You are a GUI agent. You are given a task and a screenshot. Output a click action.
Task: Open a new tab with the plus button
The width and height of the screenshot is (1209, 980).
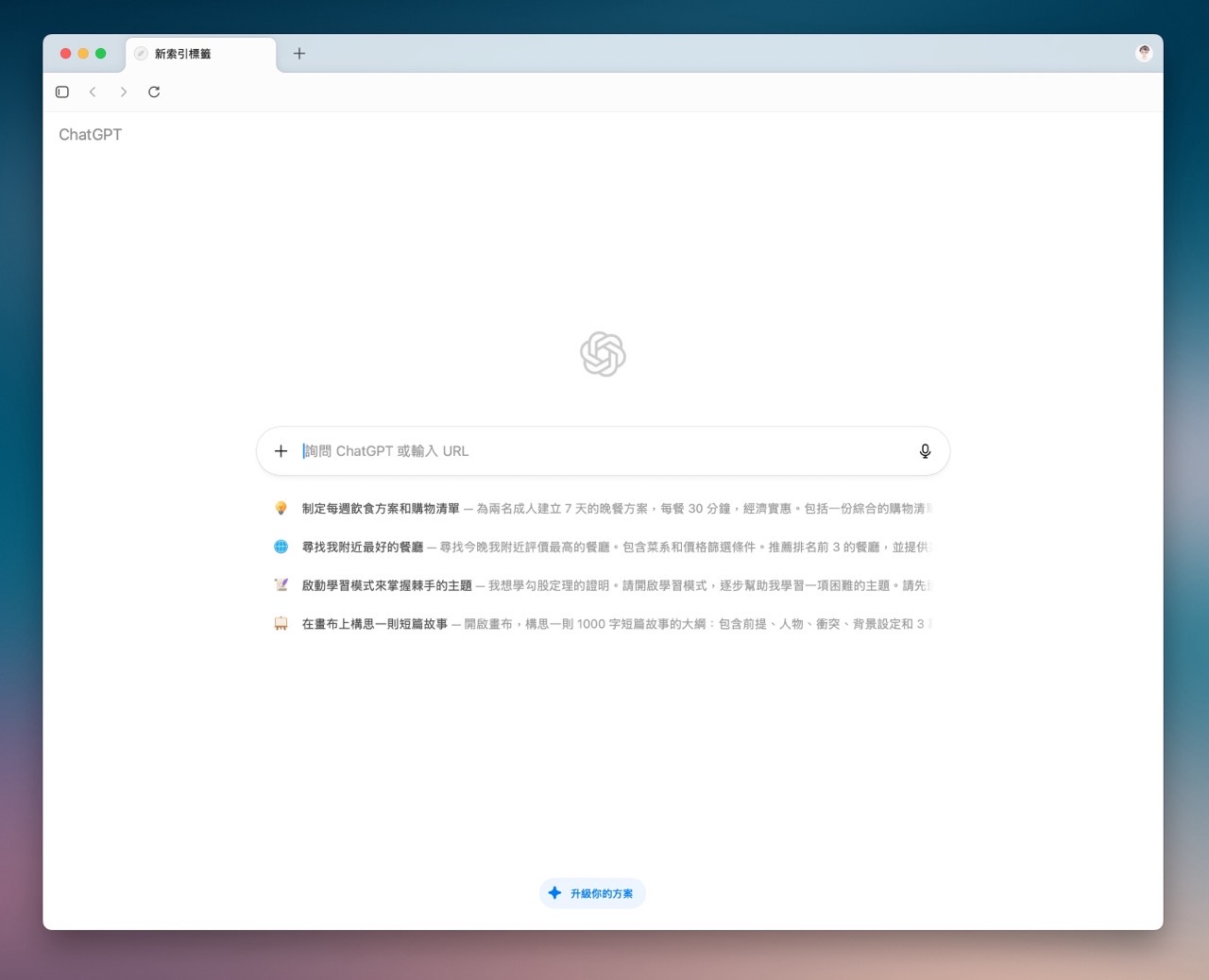click(299, 54)
